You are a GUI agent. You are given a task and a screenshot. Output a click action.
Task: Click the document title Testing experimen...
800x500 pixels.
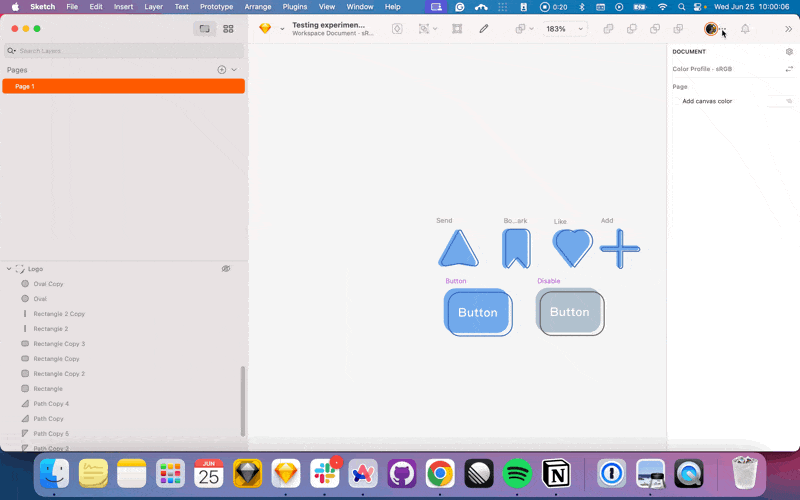point(328,25)
